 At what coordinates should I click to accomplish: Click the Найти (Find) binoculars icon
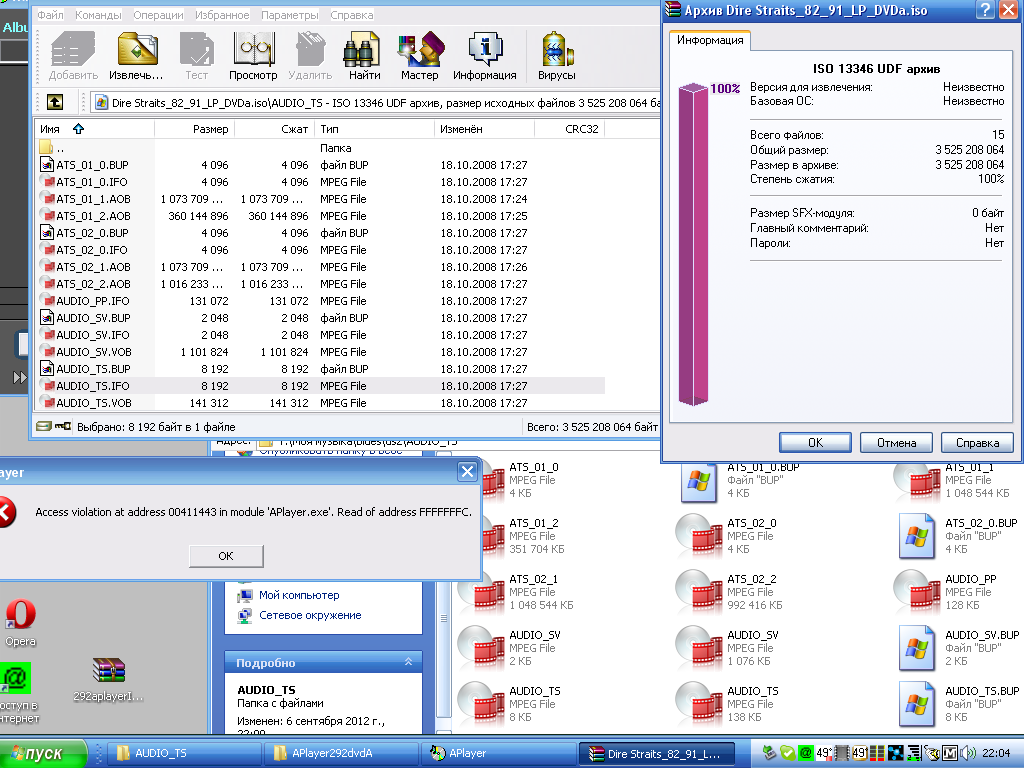tap(364, 56)
